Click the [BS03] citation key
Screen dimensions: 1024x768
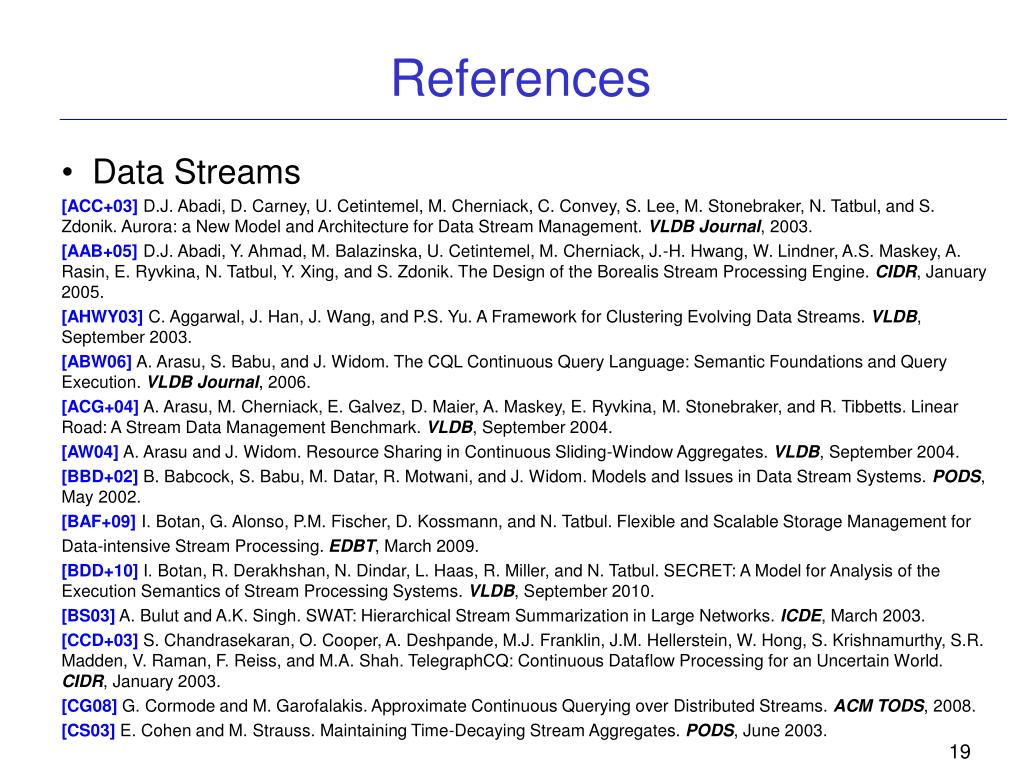88,616
